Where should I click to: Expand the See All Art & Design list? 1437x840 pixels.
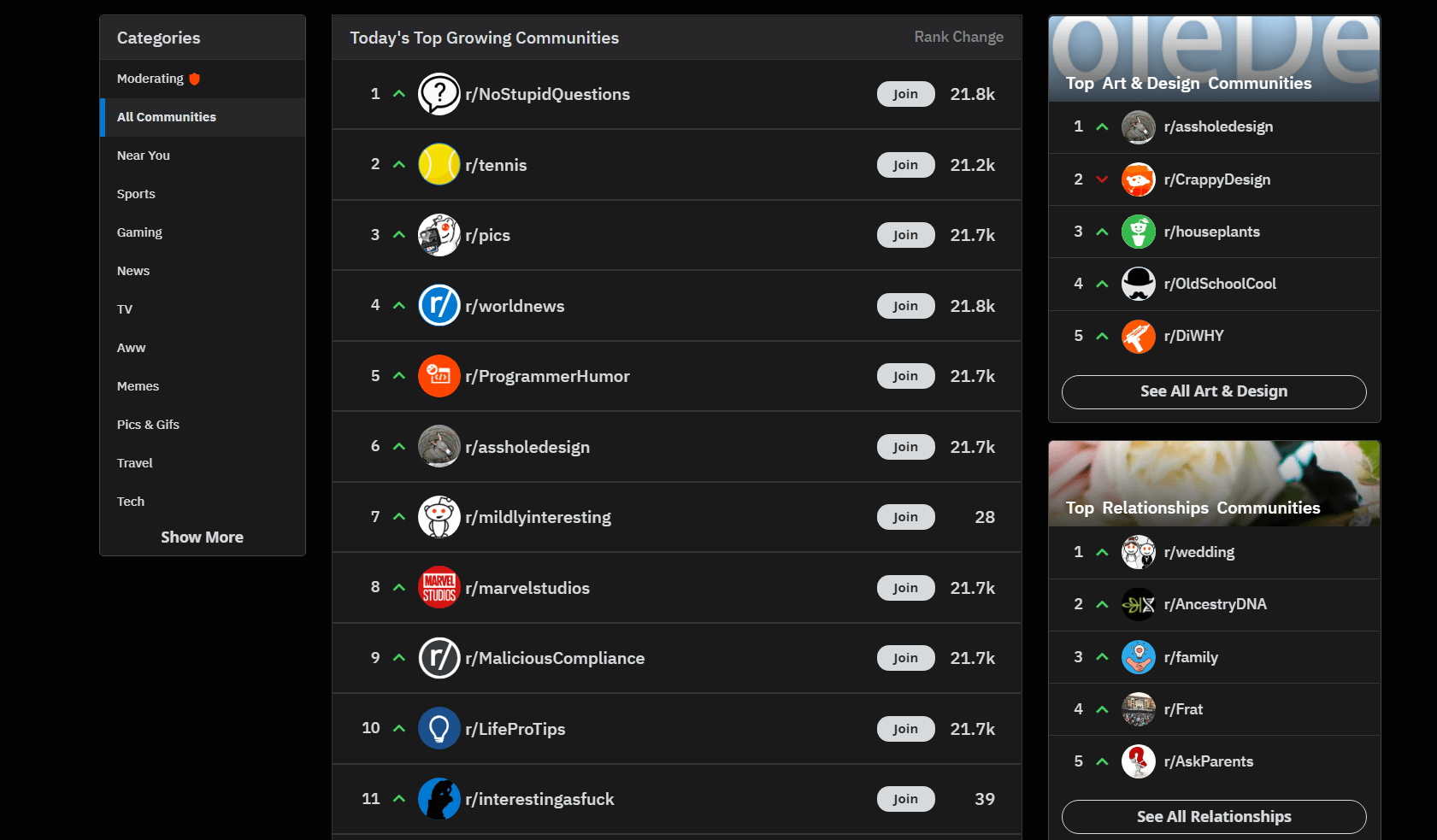[1213, 391]
